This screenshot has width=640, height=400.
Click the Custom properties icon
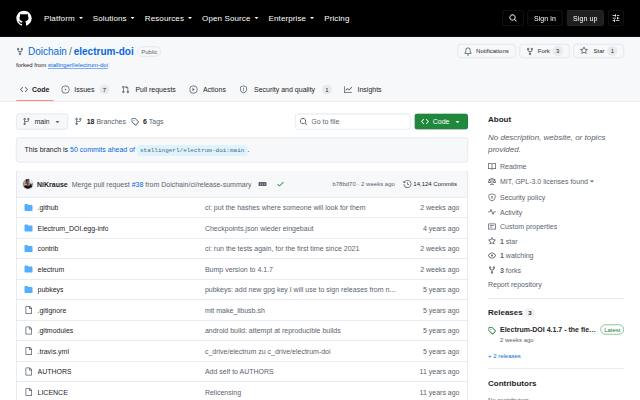(x=492, y=227)
